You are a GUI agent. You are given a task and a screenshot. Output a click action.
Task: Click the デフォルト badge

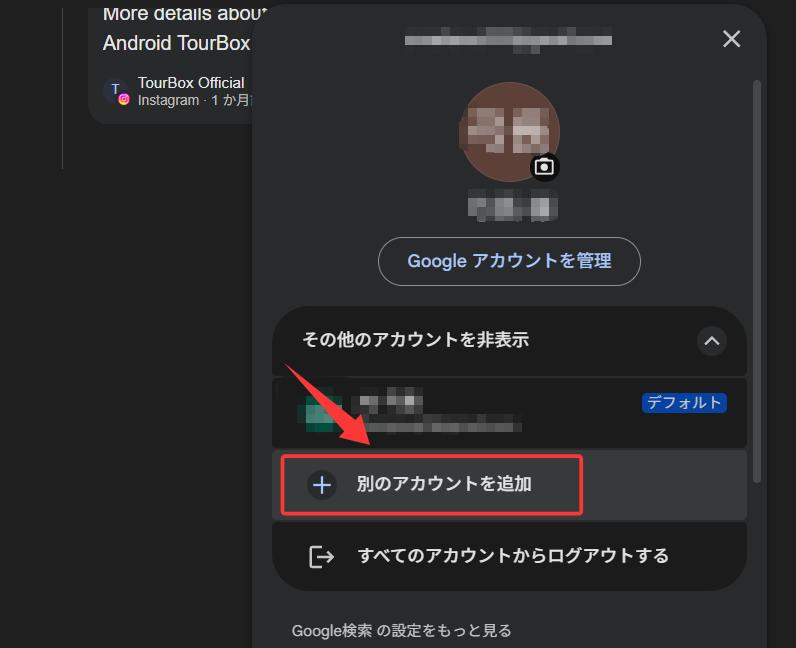[684, 403]
